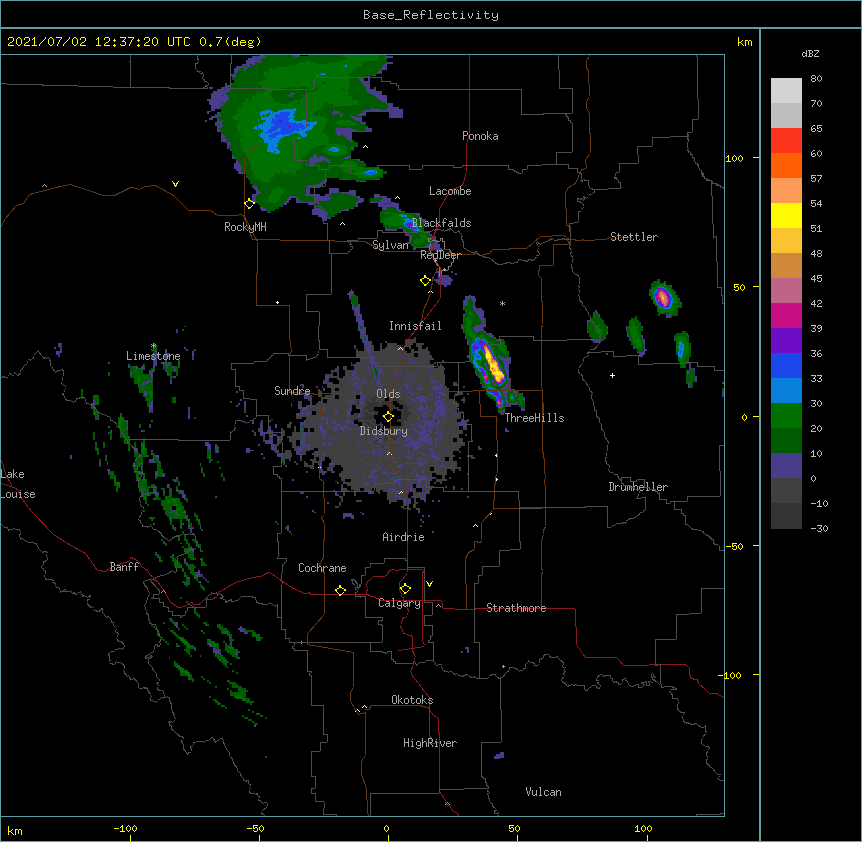Select the white asterisk northeast of Innisfail
Screen dimensions: 862x842
pyautogui.click(x=502, y=303)
